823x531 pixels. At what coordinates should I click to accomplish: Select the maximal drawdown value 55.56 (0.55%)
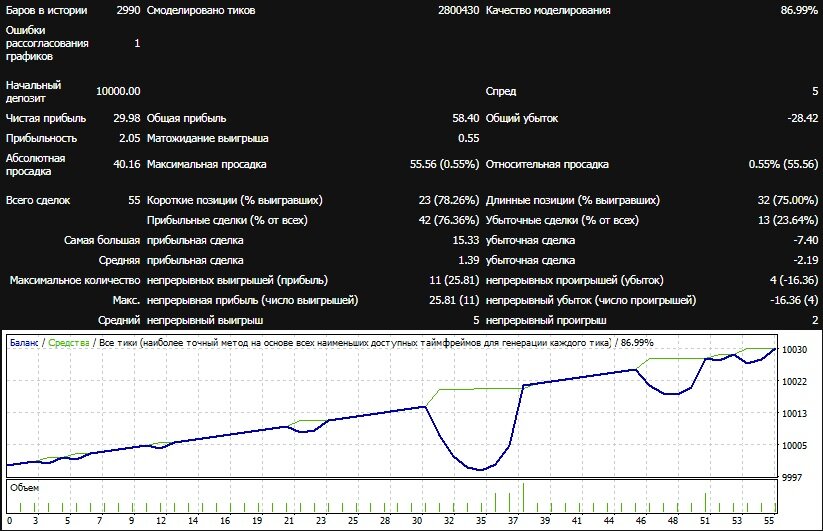click(444, 164)
